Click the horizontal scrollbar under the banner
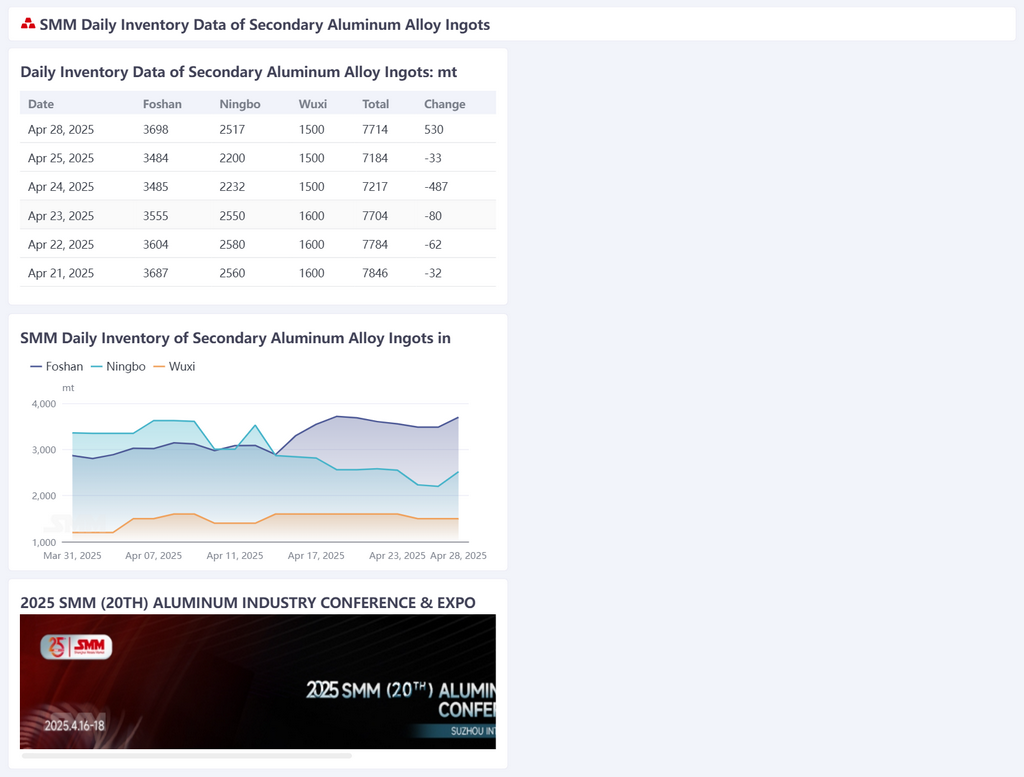The width and height of the screenshot is (1024, 777). 187,755
